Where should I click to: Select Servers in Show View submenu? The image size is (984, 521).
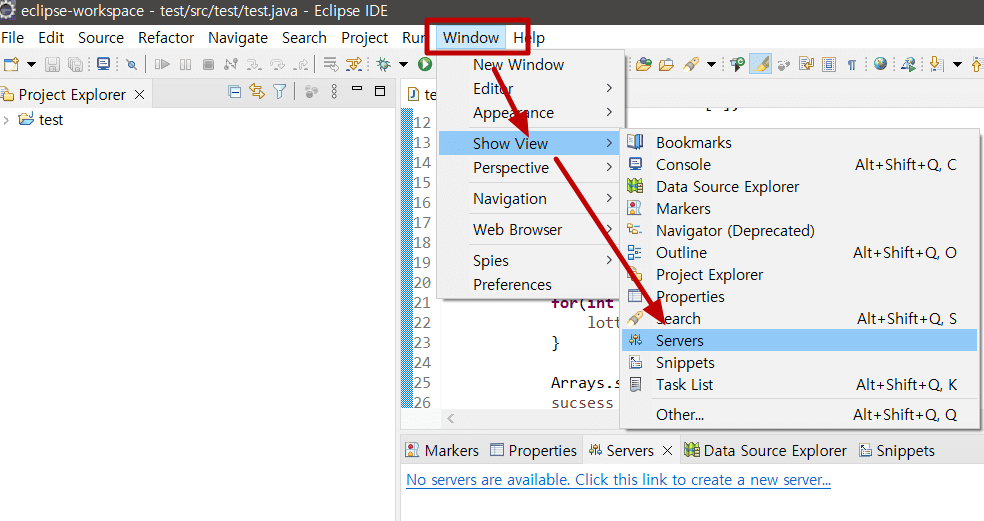800,341
